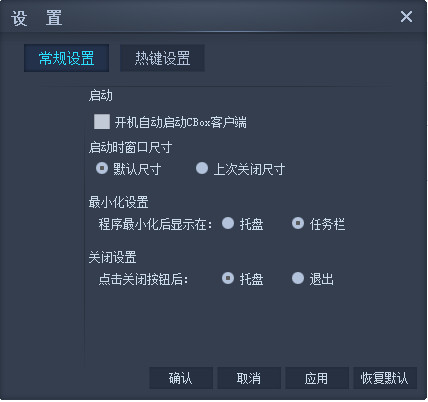
Task: Click the 点击关闭按钮后 label text
Action: coord(143,279)
